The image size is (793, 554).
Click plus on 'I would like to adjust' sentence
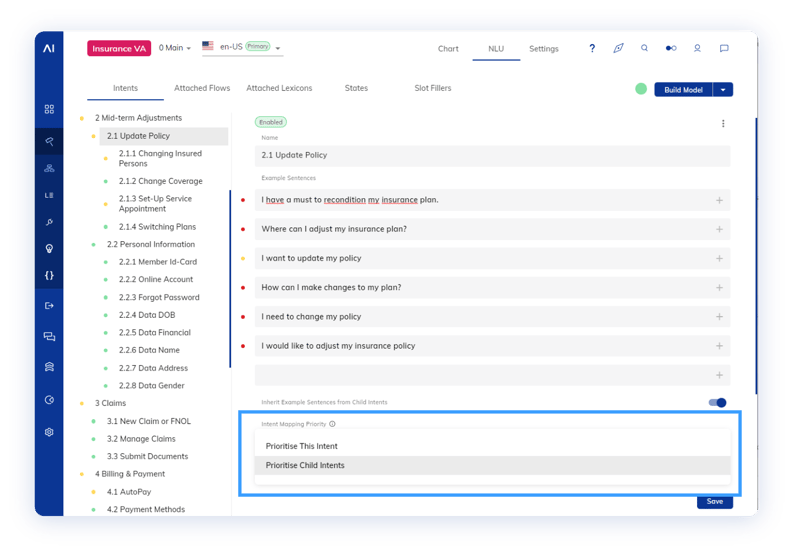coord(719,346)
